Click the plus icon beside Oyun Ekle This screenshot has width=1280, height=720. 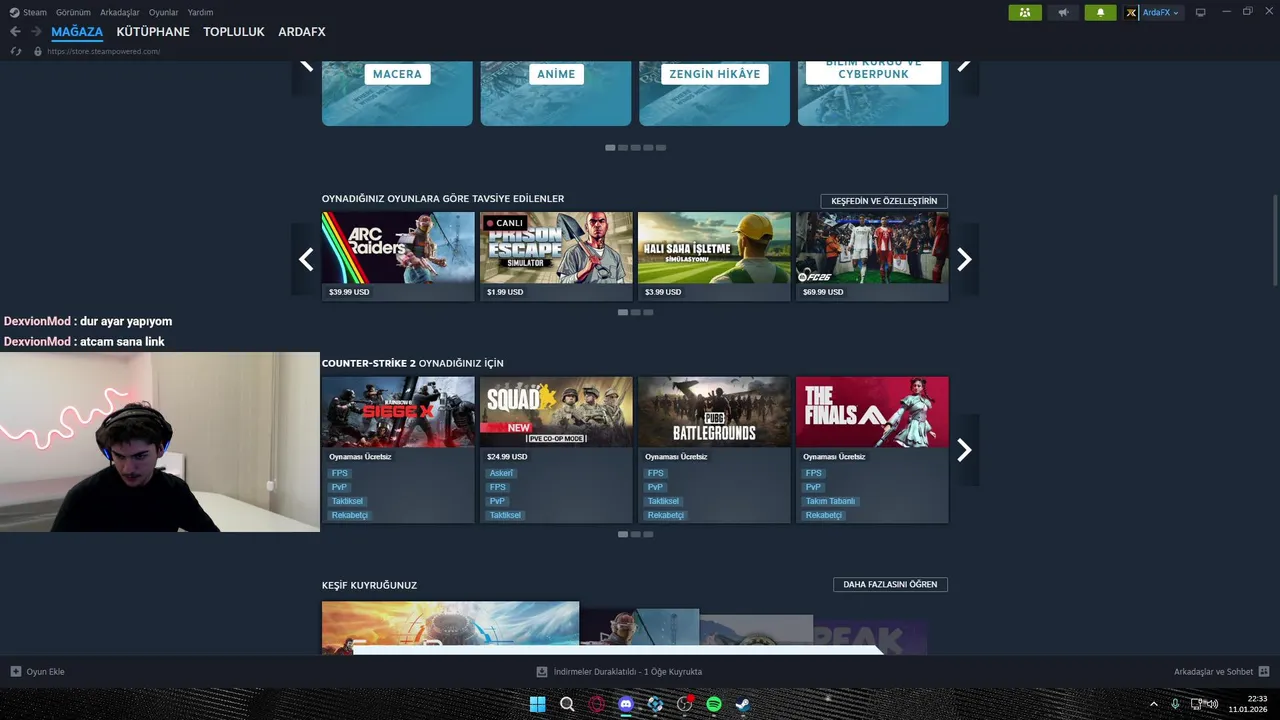[15, 672]
